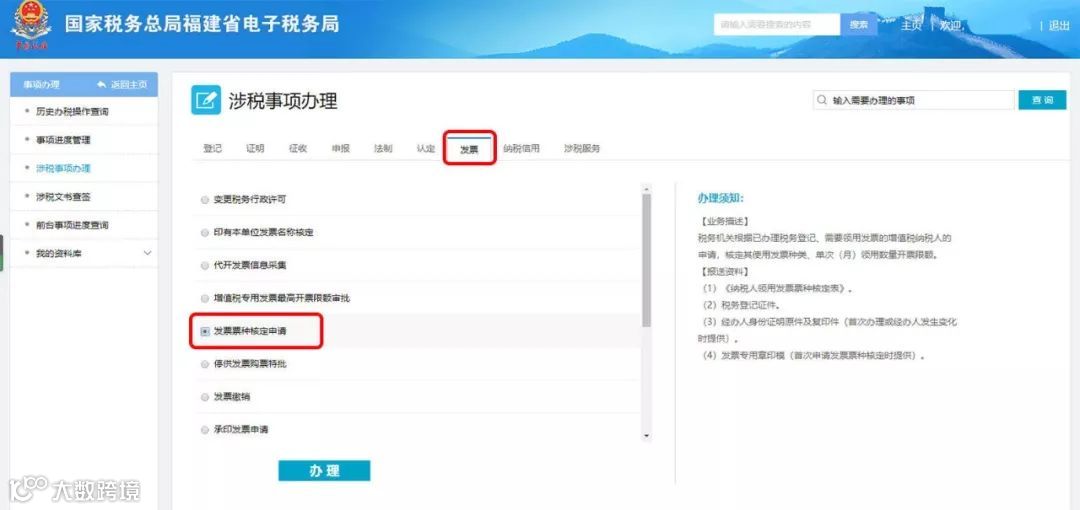Select the 发票缴销 radio button

[x=205, y=397]
